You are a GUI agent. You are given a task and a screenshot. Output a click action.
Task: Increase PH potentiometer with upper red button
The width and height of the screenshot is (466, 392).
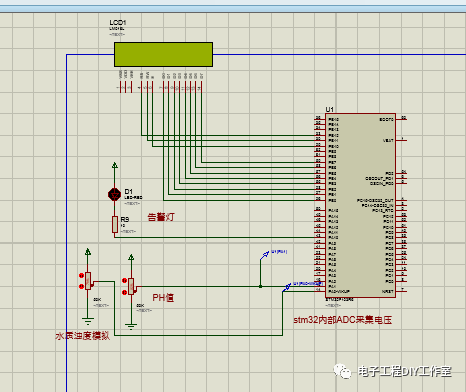124,281
